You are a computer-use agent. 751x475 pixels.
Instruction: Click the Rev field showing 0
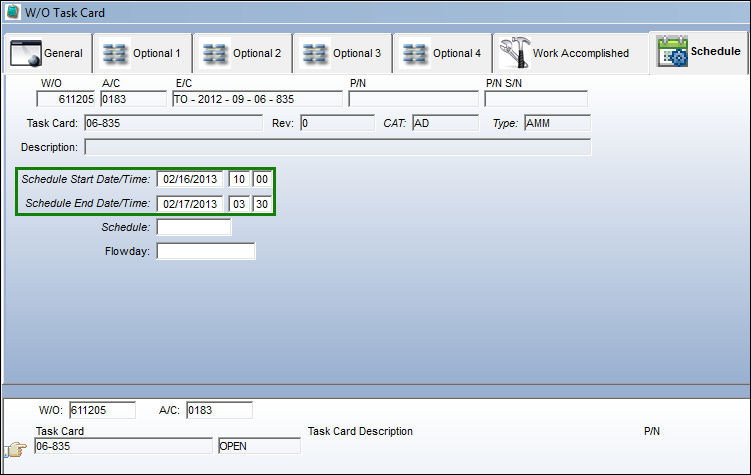tap(338, 123)
